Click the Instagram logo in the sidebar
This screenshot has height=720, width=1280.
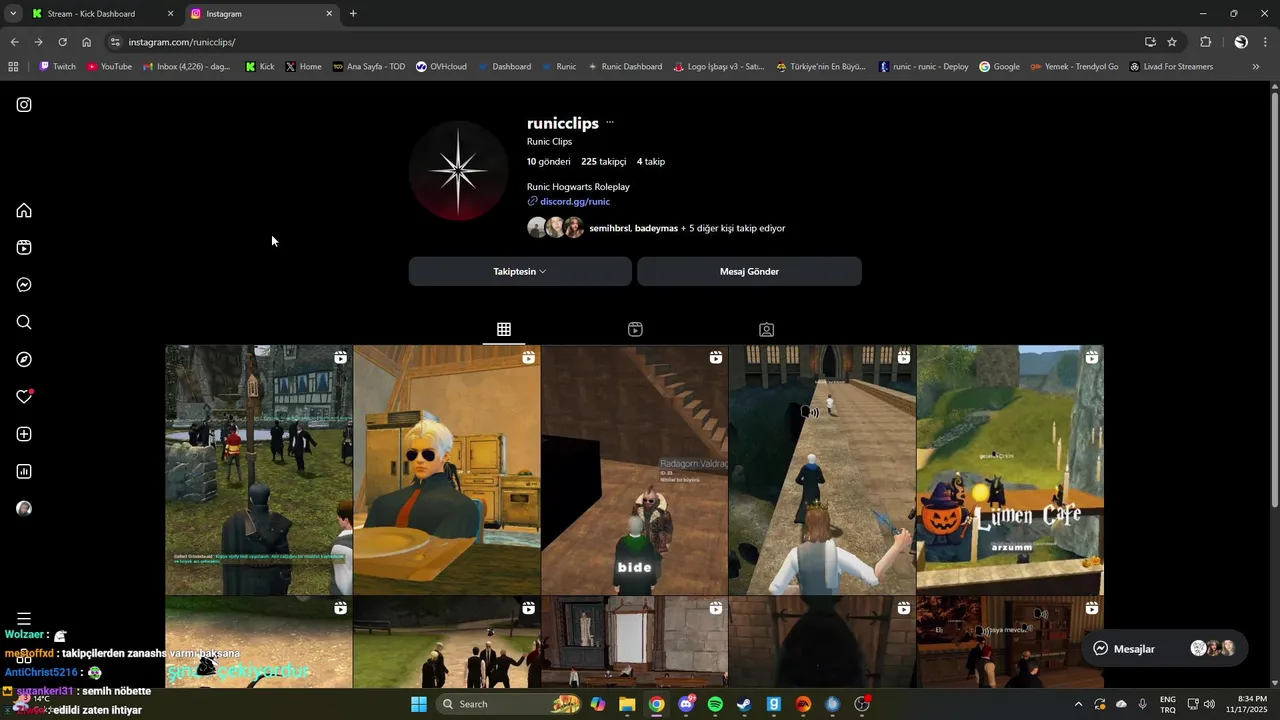click(24, 105)
